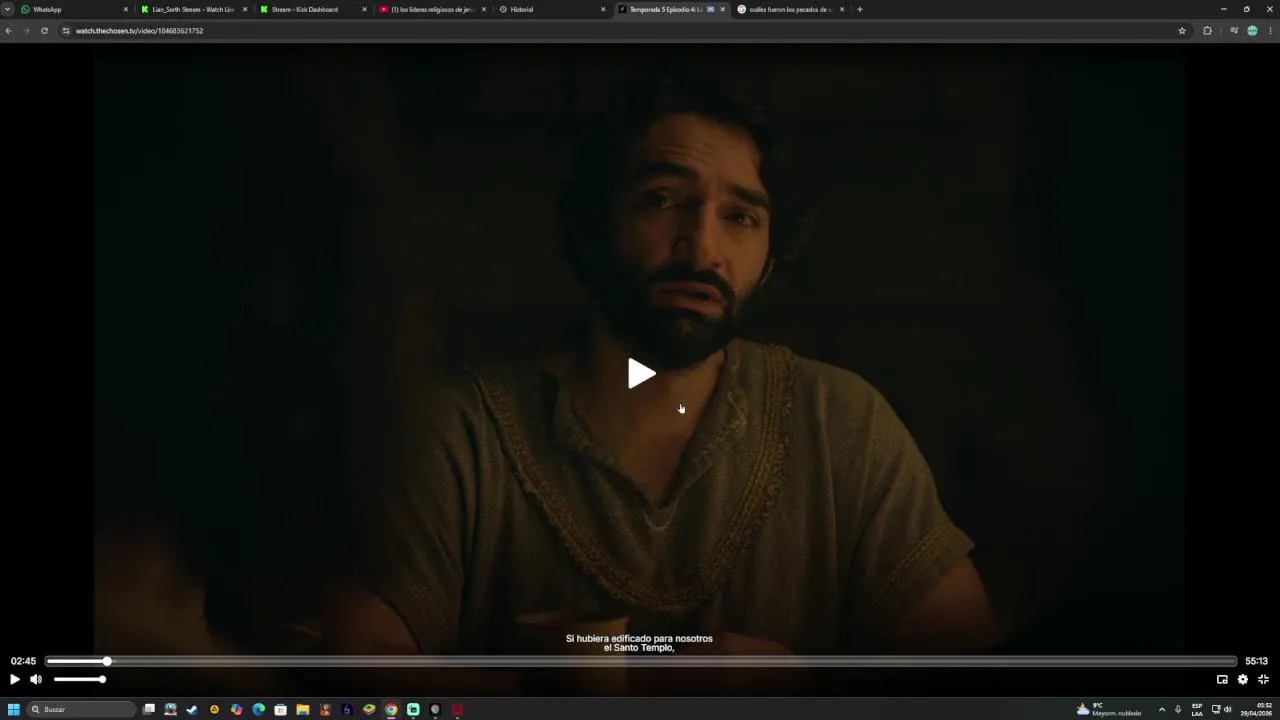Click the video progress bar handle
Screen dimensions: 1280x720
(x=107, y=661)
